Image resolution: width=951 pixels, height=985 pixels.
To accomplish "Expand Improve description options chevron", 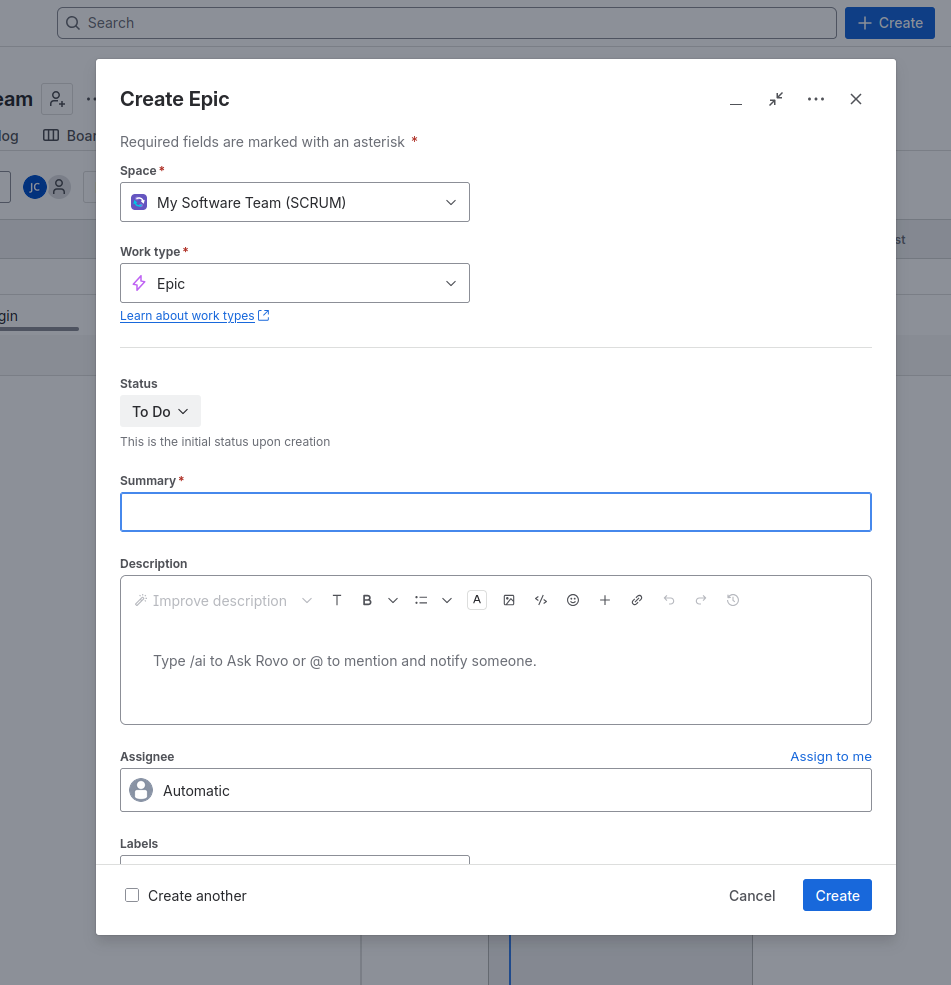I will point(307,601).
